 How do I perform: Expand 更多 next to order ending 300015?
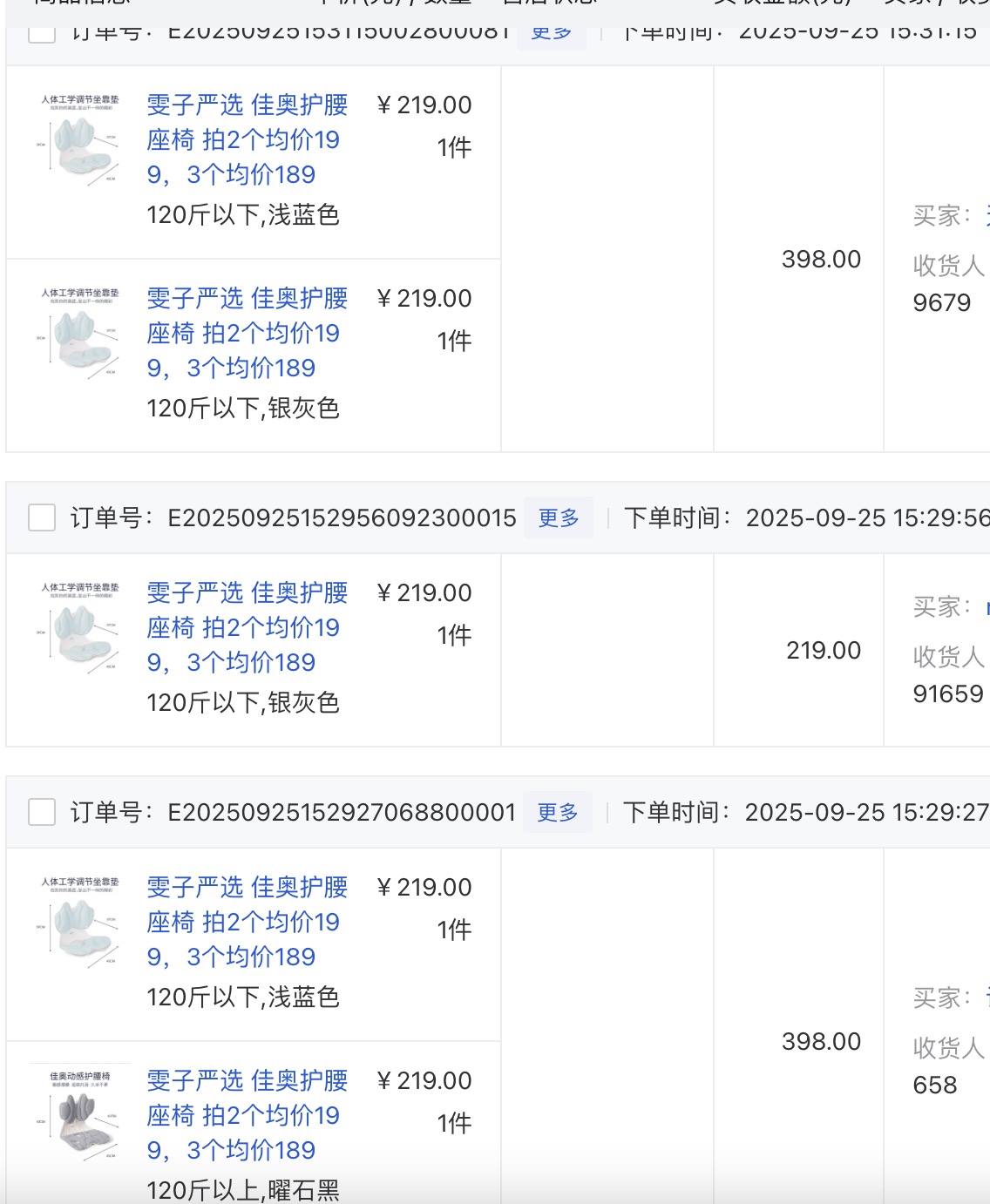click(x=559, y=517)
